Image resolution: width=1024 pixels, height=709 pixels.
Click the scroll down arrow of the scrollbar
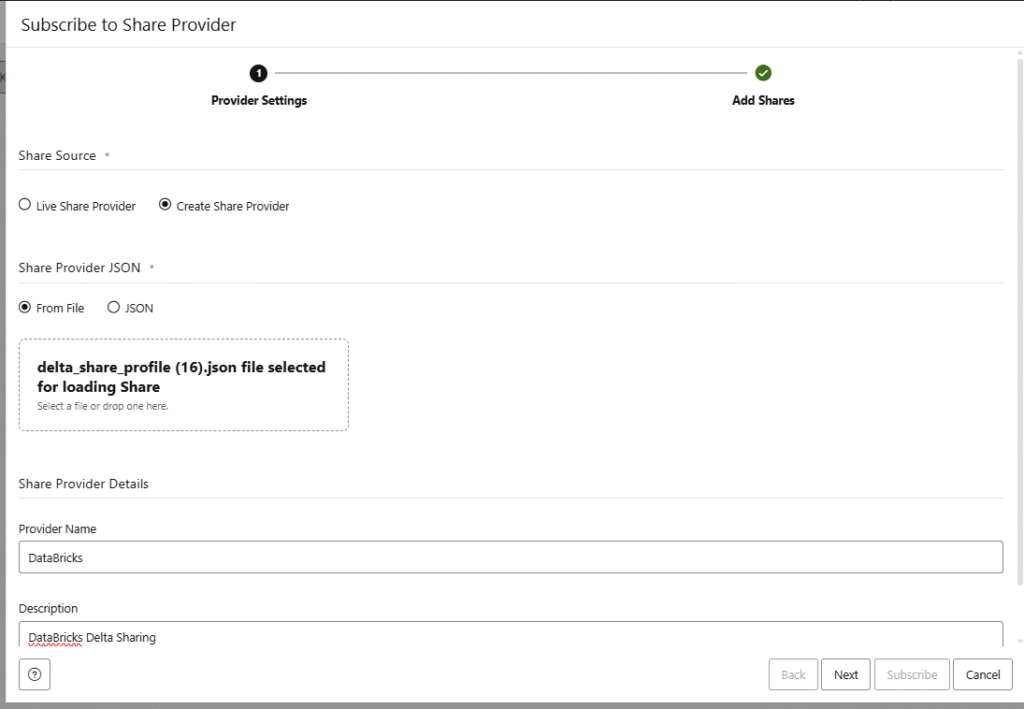pos(1019,642)
